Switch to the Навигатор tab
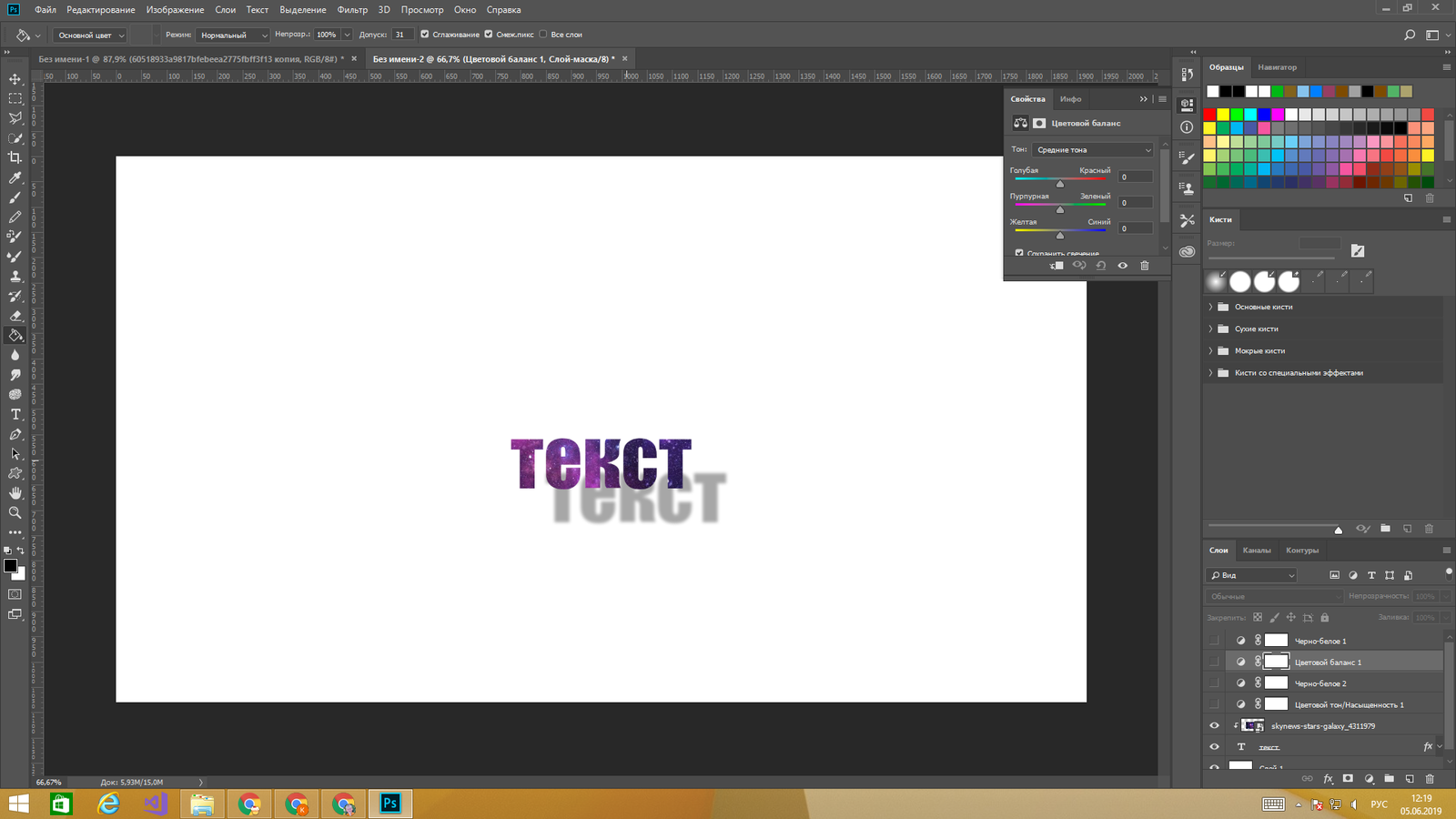 [x=1277, y=67]
